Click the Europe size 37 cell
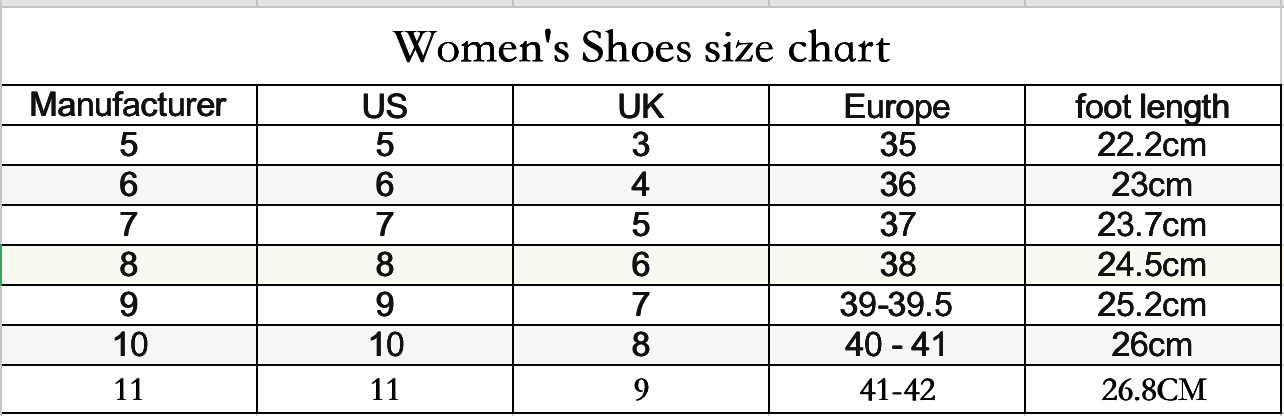Screen dimensions: 1284x416 897,225
